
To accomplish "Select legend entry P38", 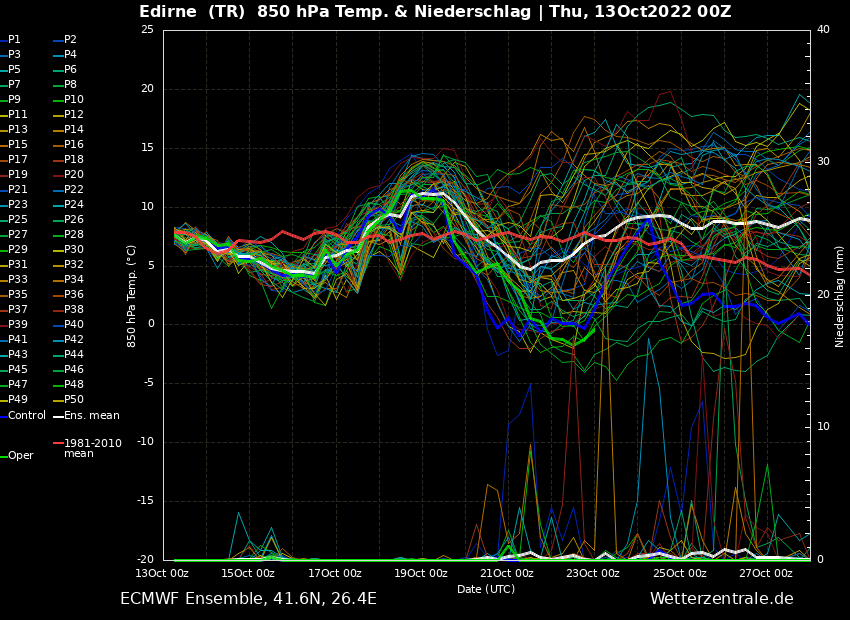I will tap(74, 309).
